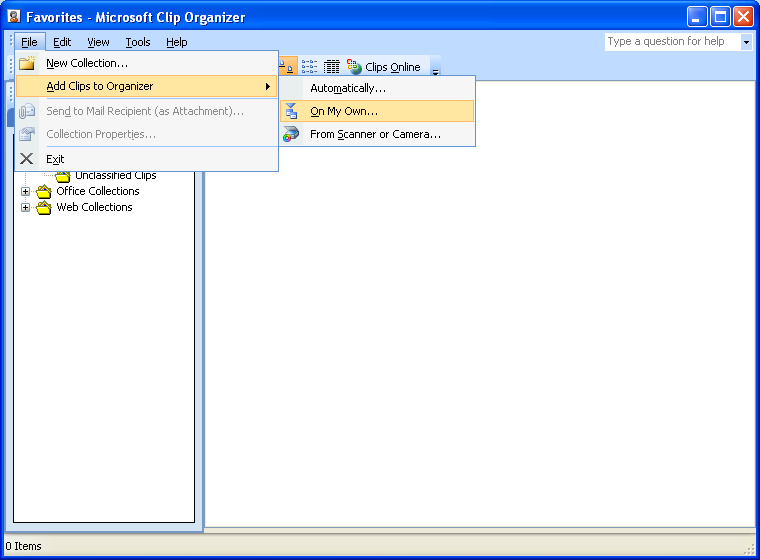Open the Tools menu
This screenshot has width=760, height=560.
point(138,42)
